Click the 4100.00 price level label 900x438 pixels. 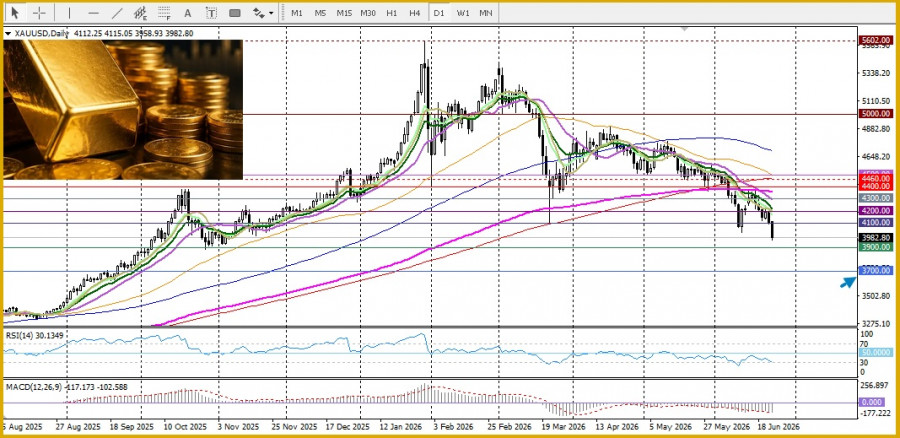[x=875, y=223]
